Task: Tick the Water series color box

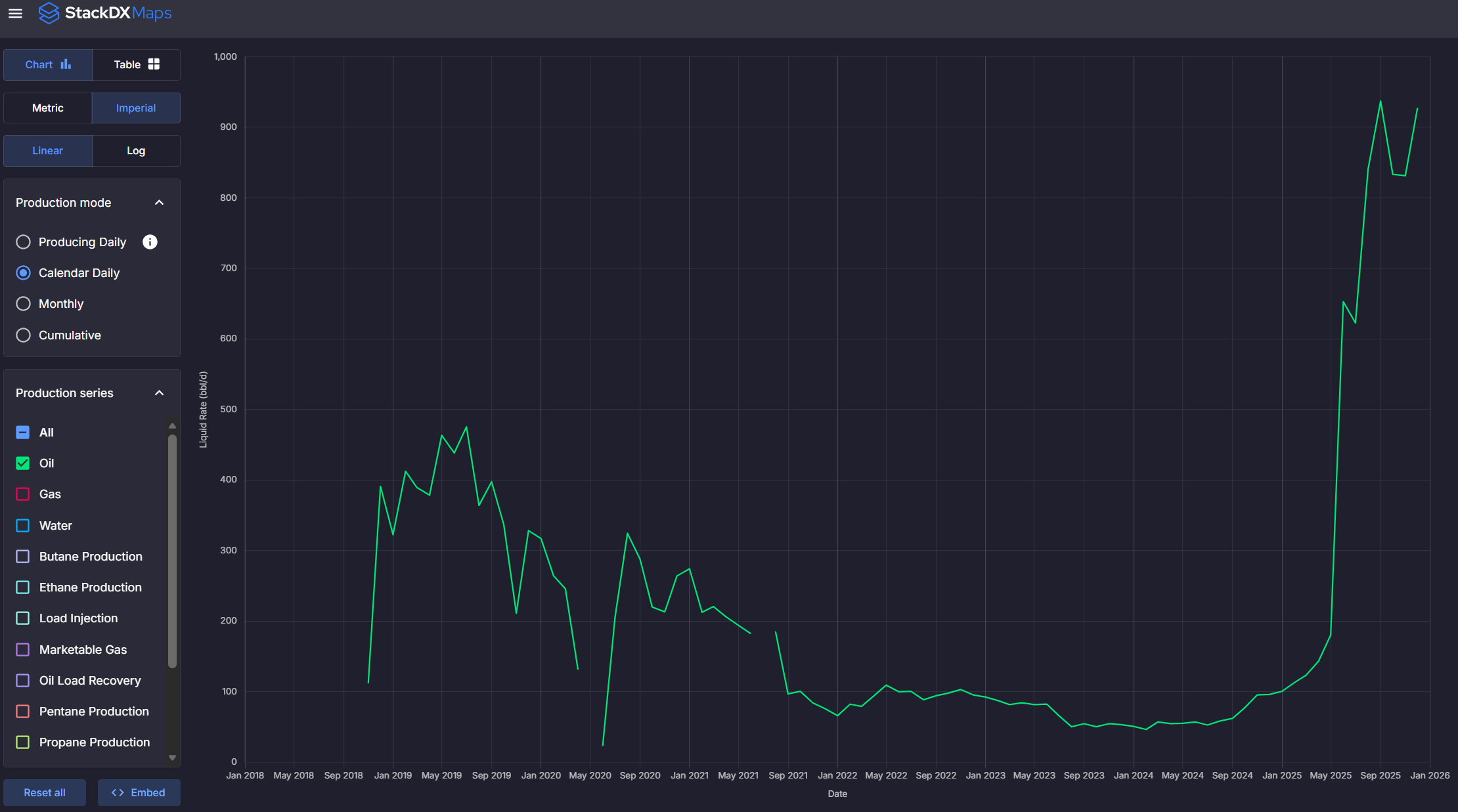Action: click(x=23, y=526)
